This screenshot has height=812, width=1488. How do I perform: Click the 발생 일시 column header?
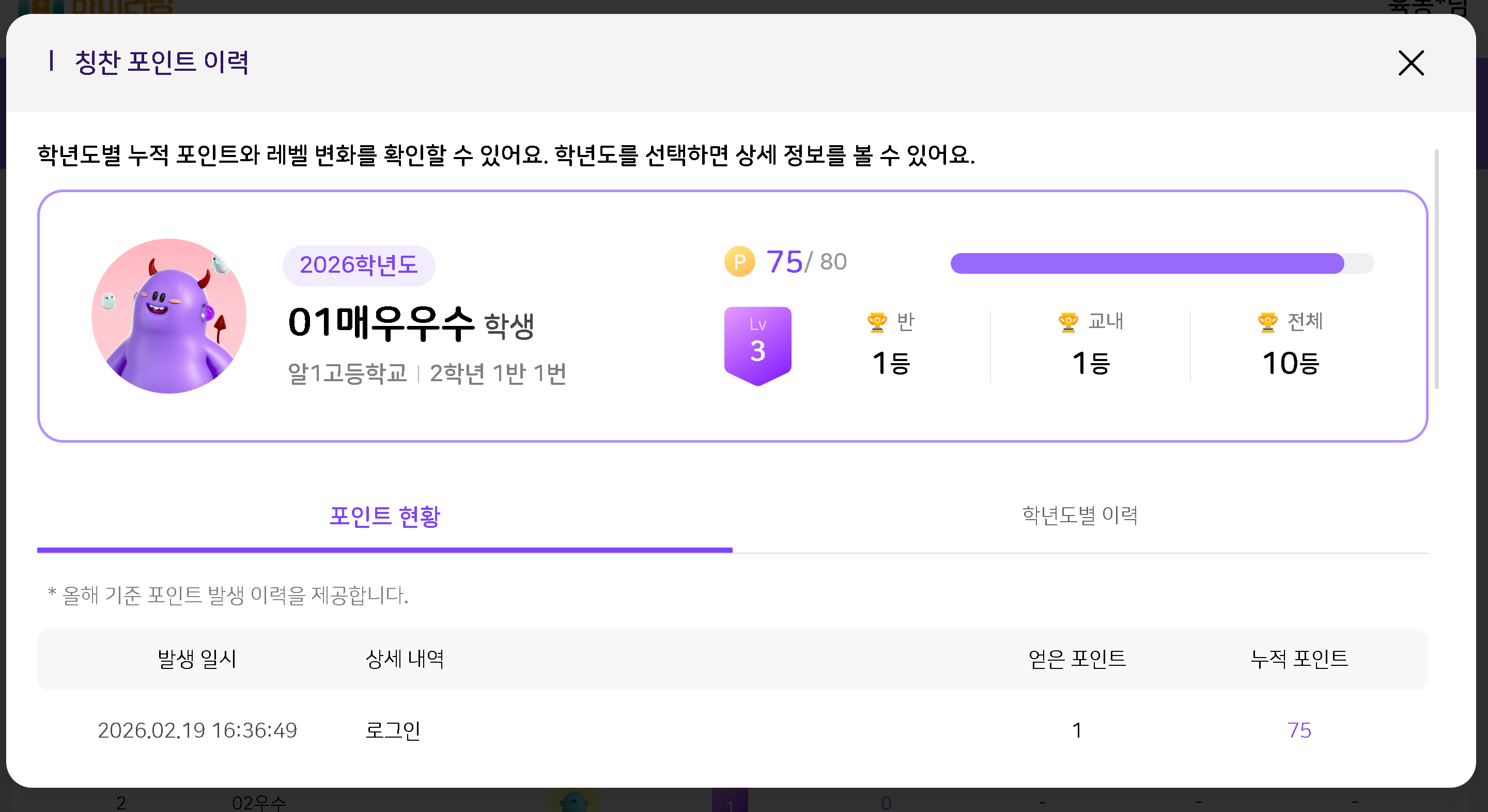coord(197,659)
